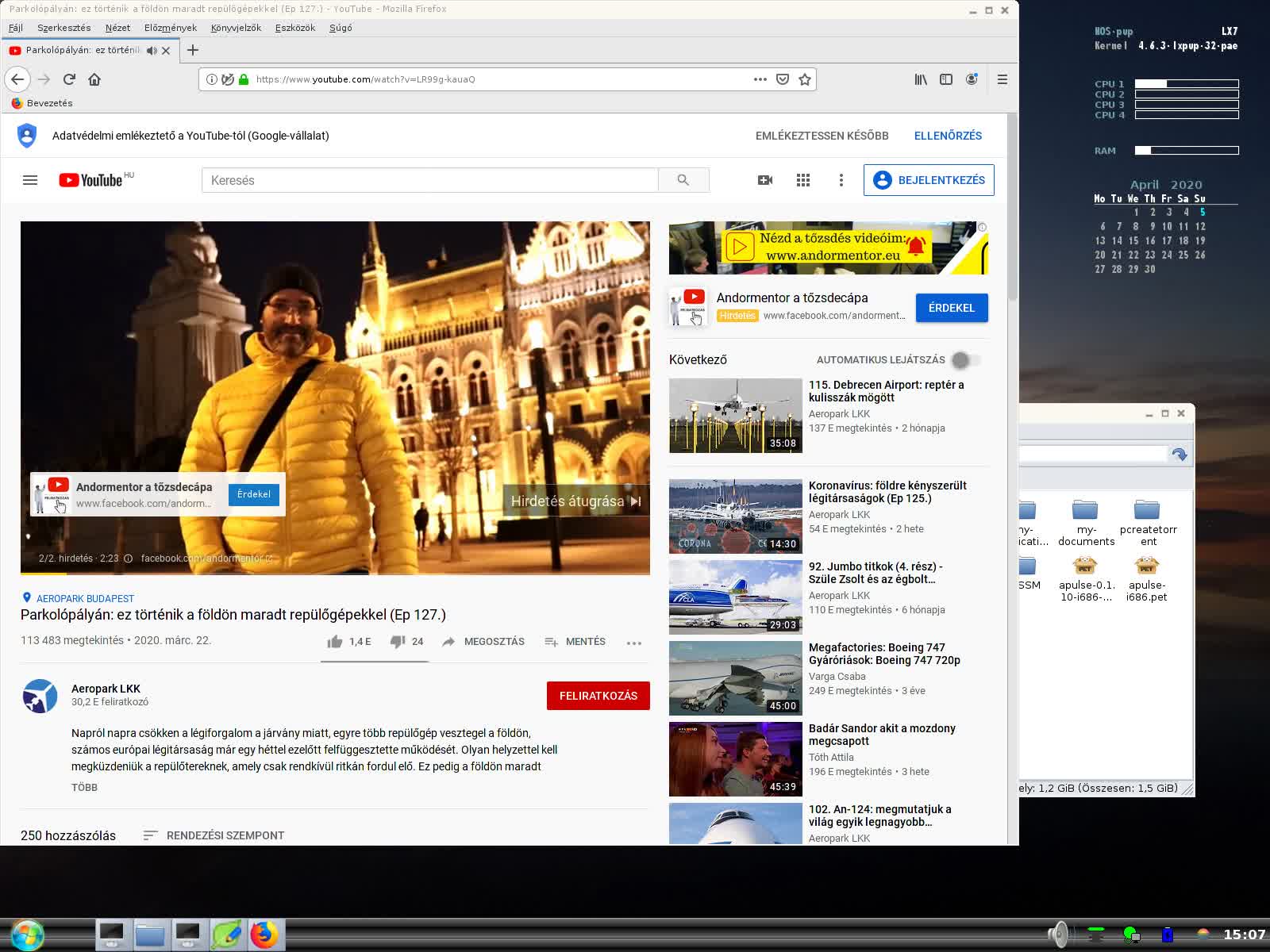This screenshot has height=952, width=1270.
Task: Click Bevezetés bookmark in toolbar
Action: point(42,103)
